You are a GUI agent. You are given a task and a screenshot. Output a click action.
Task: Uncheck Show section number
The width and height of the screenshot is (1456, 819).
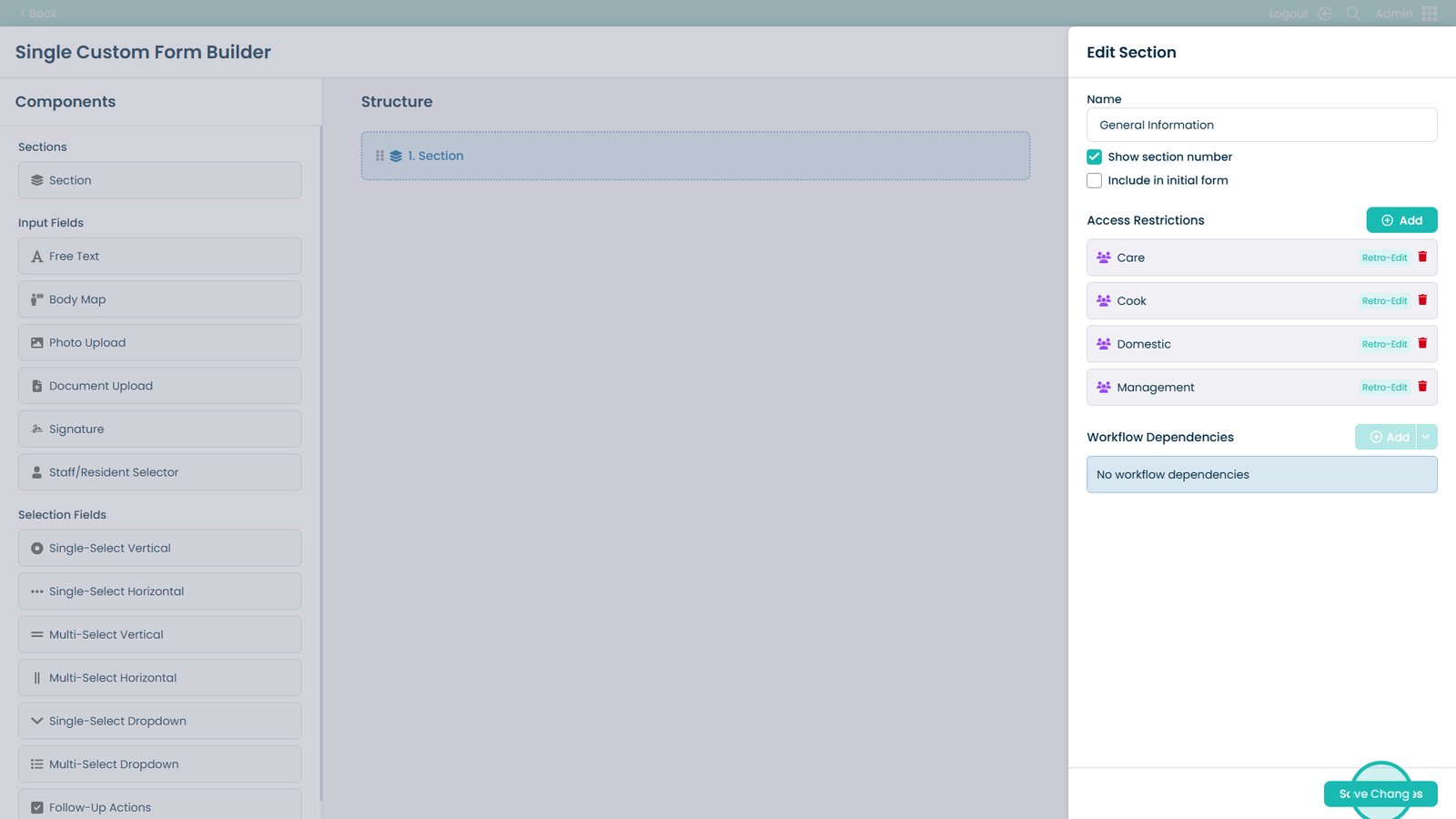click(1095, 157)
